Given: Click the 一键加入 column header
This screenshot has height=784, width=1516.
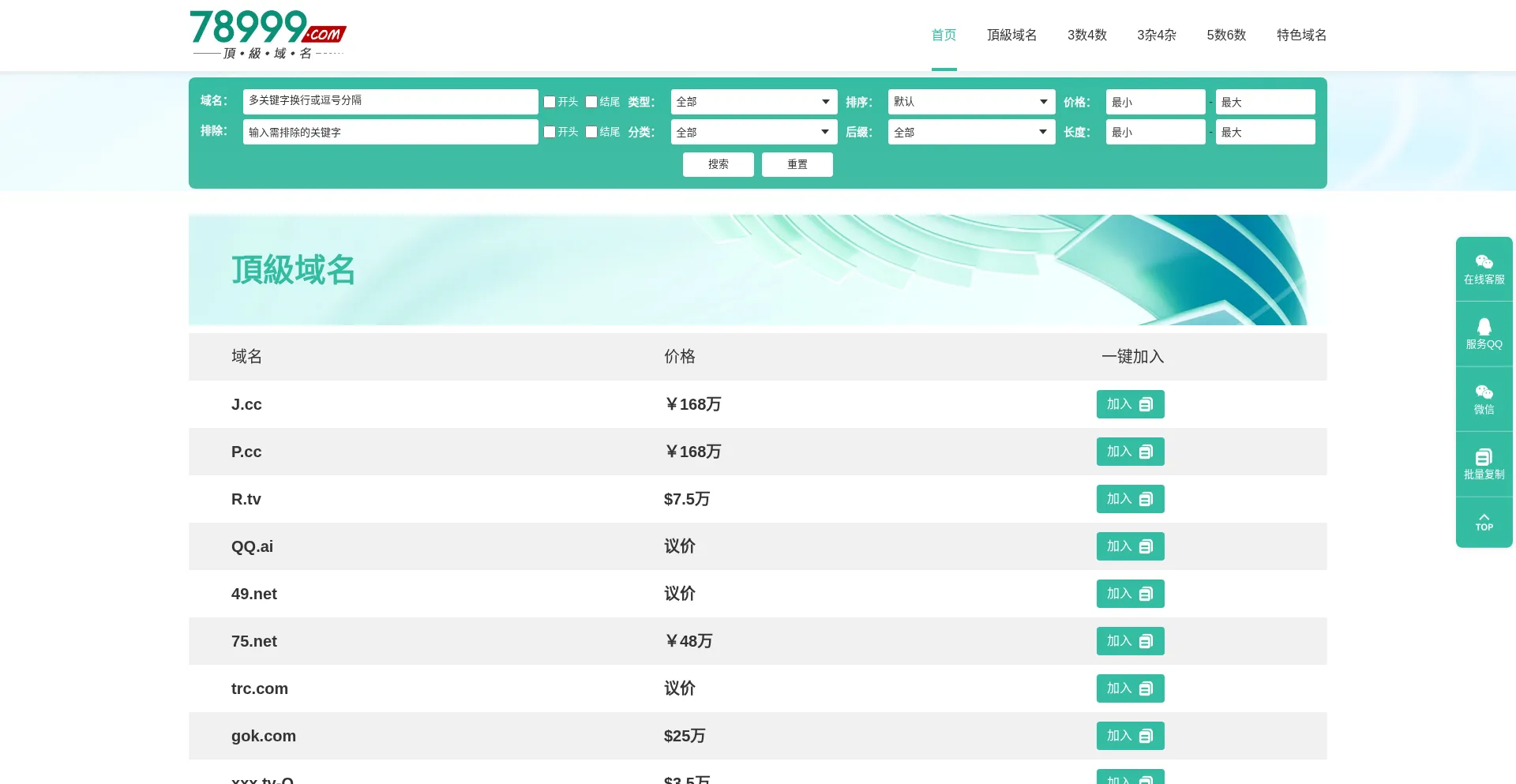Looking at the screenshot, I should pos(1133,356).
